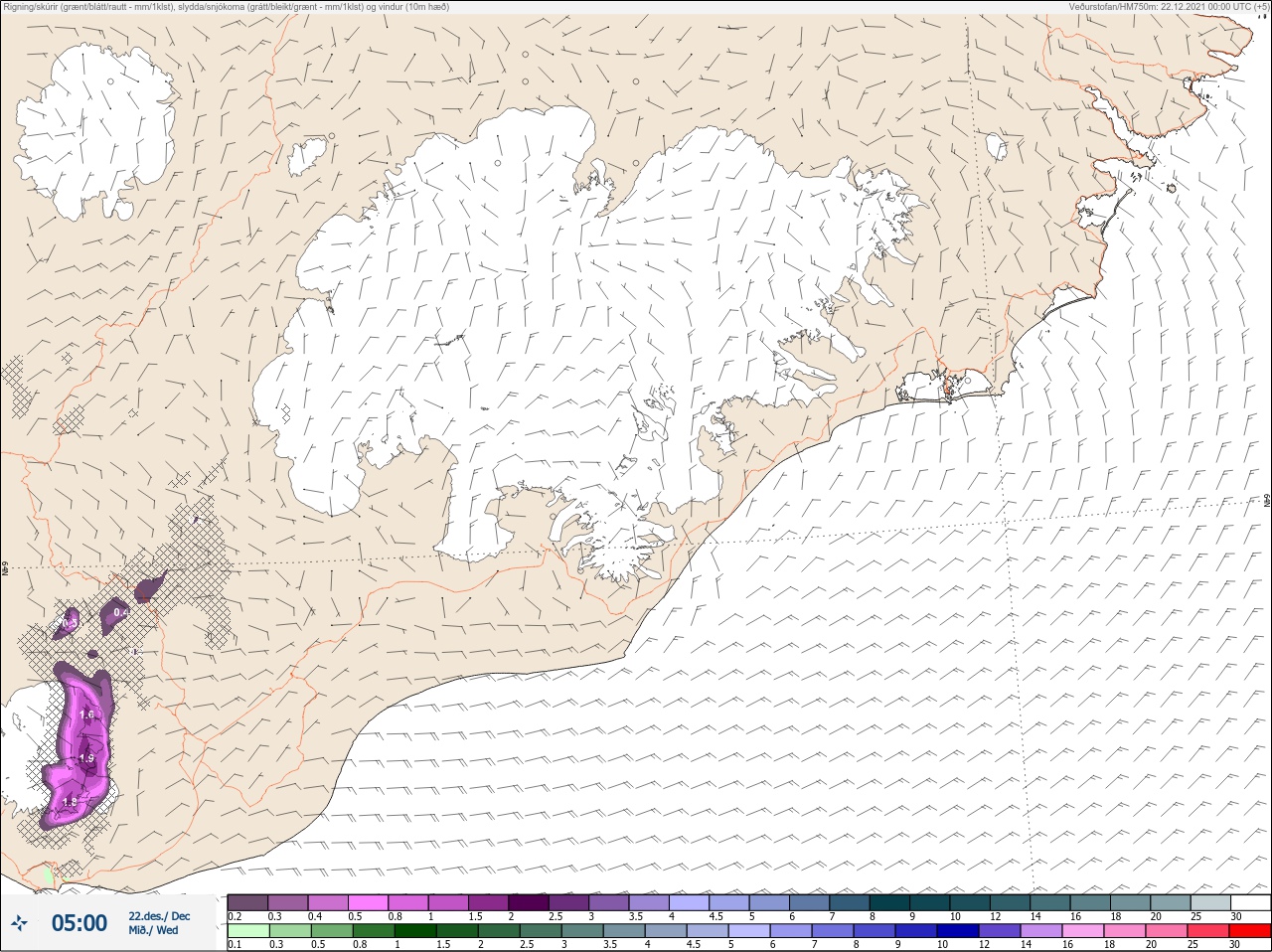1272x952 pixels.
Task: Click the 64N latitude label at left edge
Action: pos(5,570)
